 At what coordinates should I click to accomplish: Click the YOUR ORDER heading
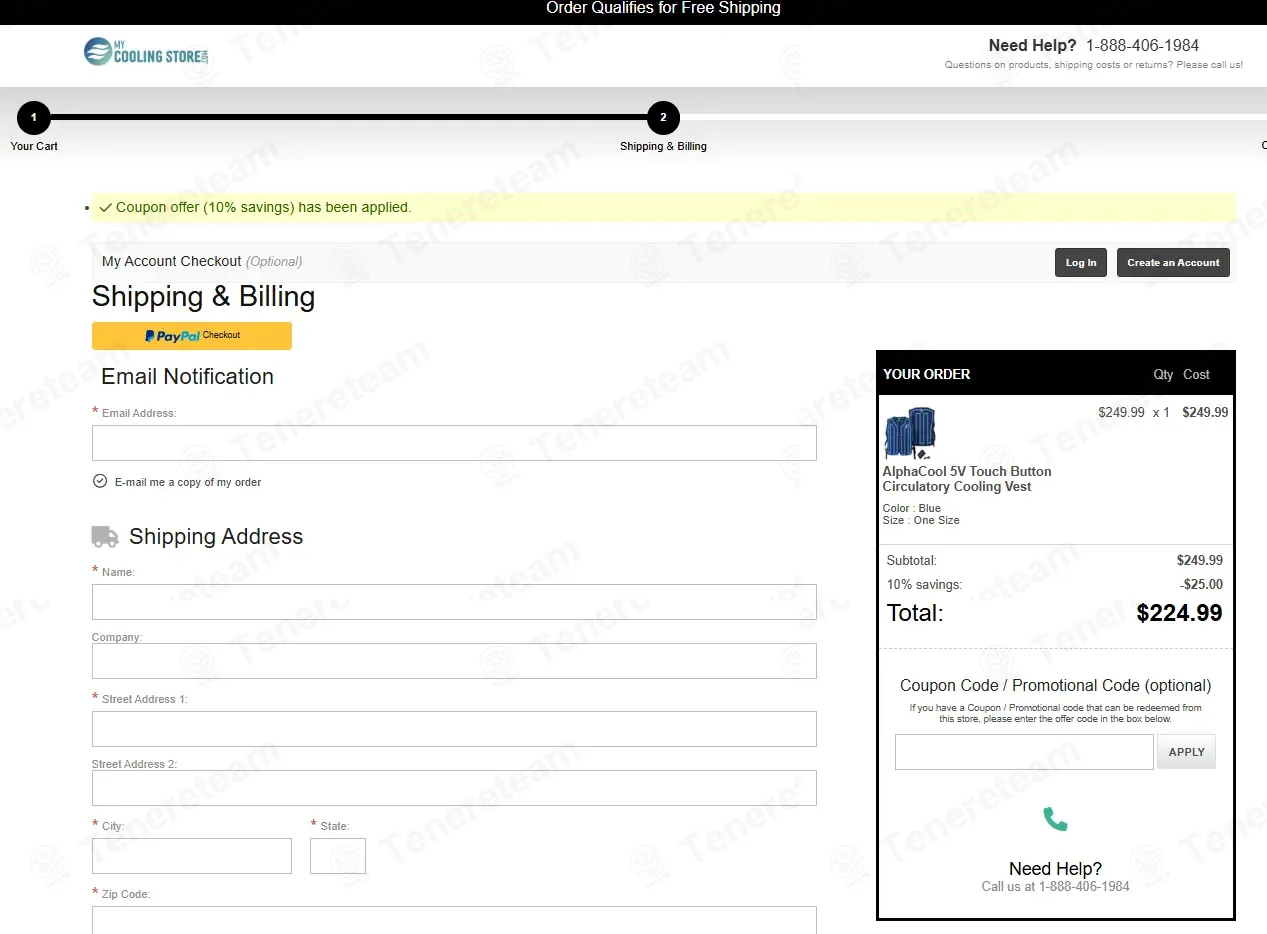927,374
